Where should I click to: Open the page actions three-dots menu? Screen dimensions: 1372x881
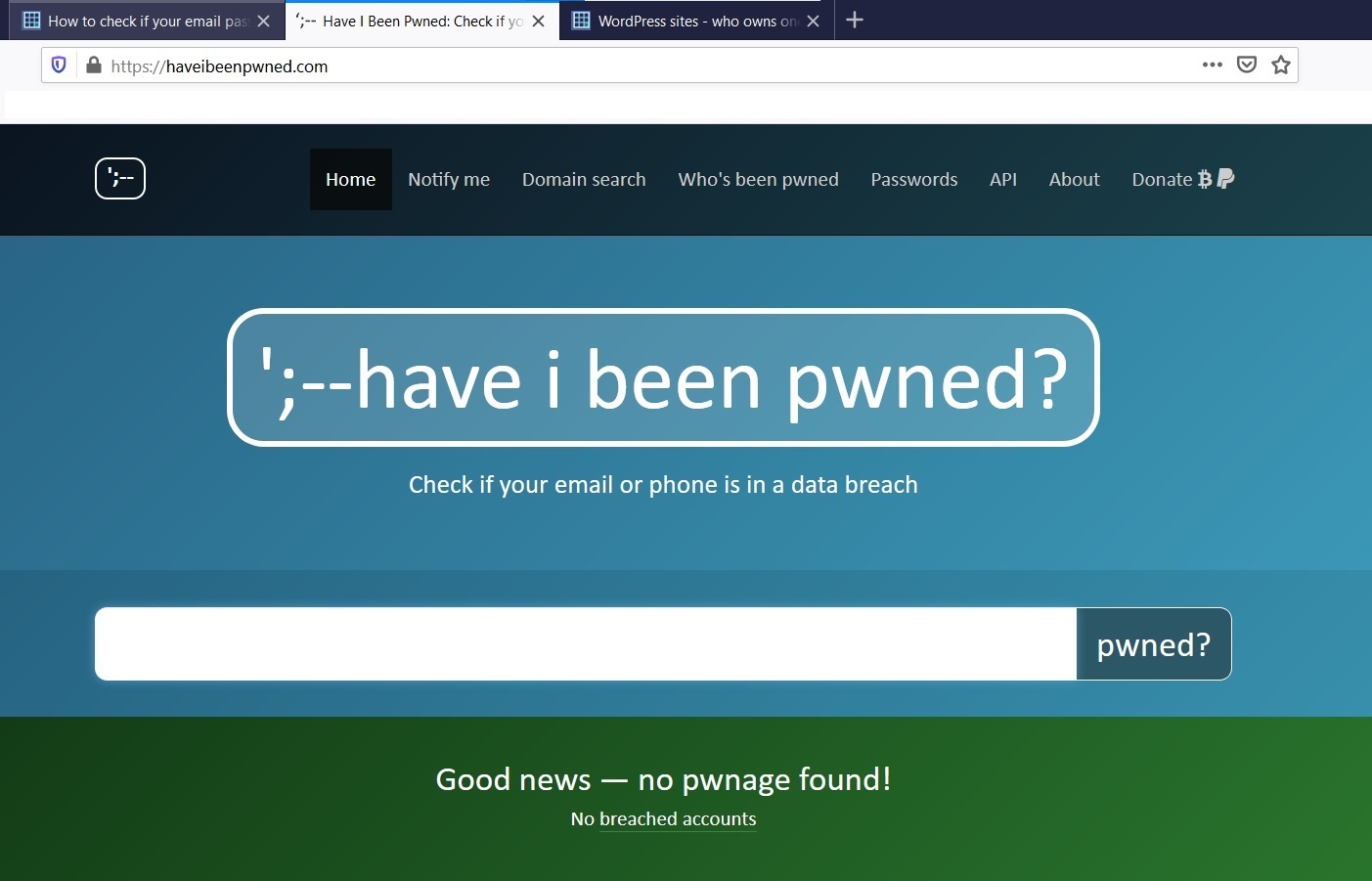coord(1213,65)
